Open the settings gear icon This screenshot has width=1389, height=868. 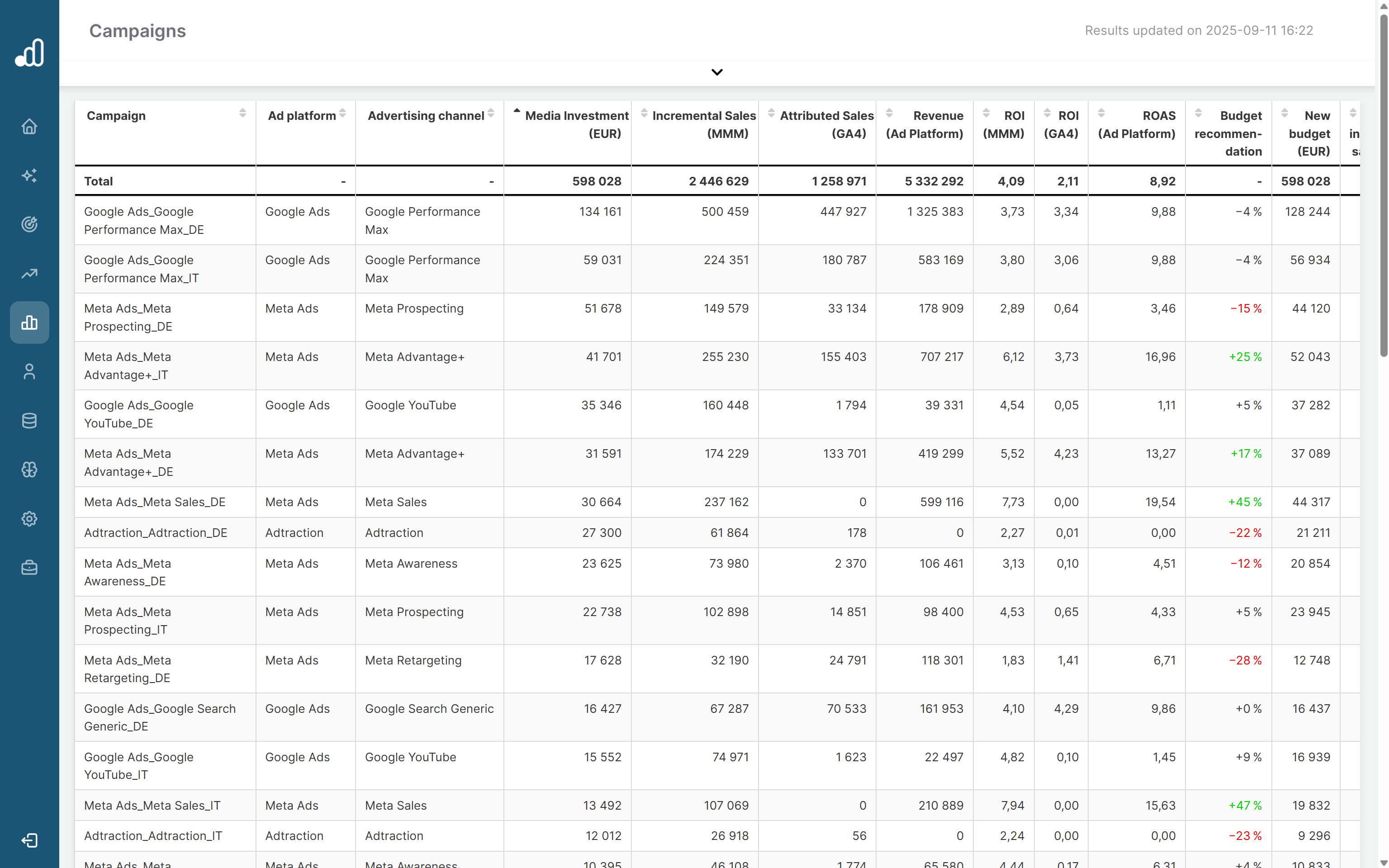29,519
